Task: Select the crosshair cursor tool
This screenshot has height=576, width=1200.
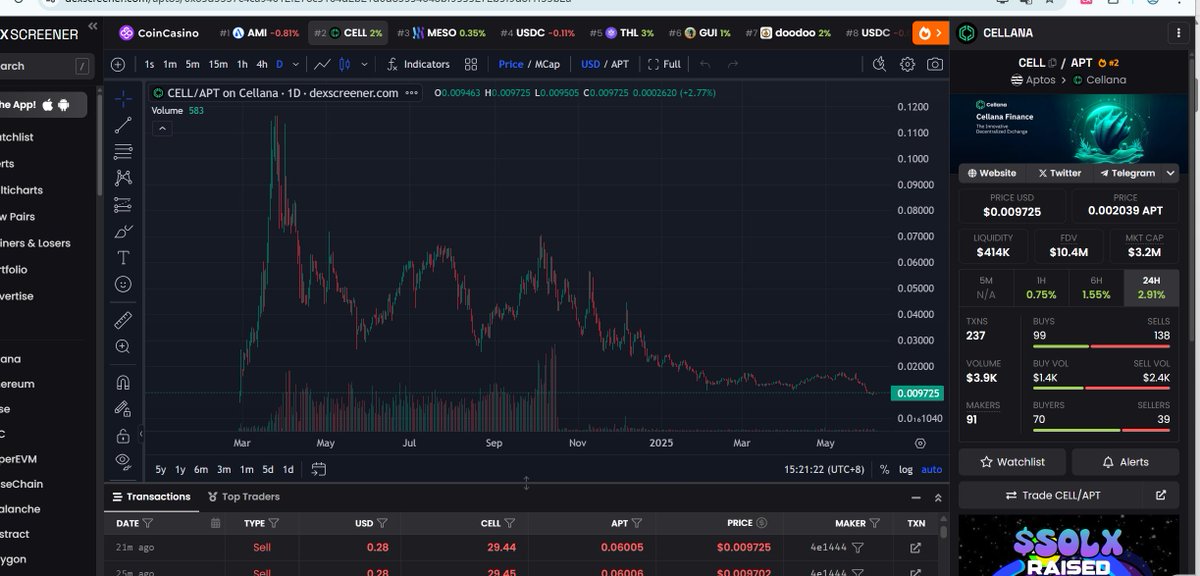Action: (x=123, y=98)
